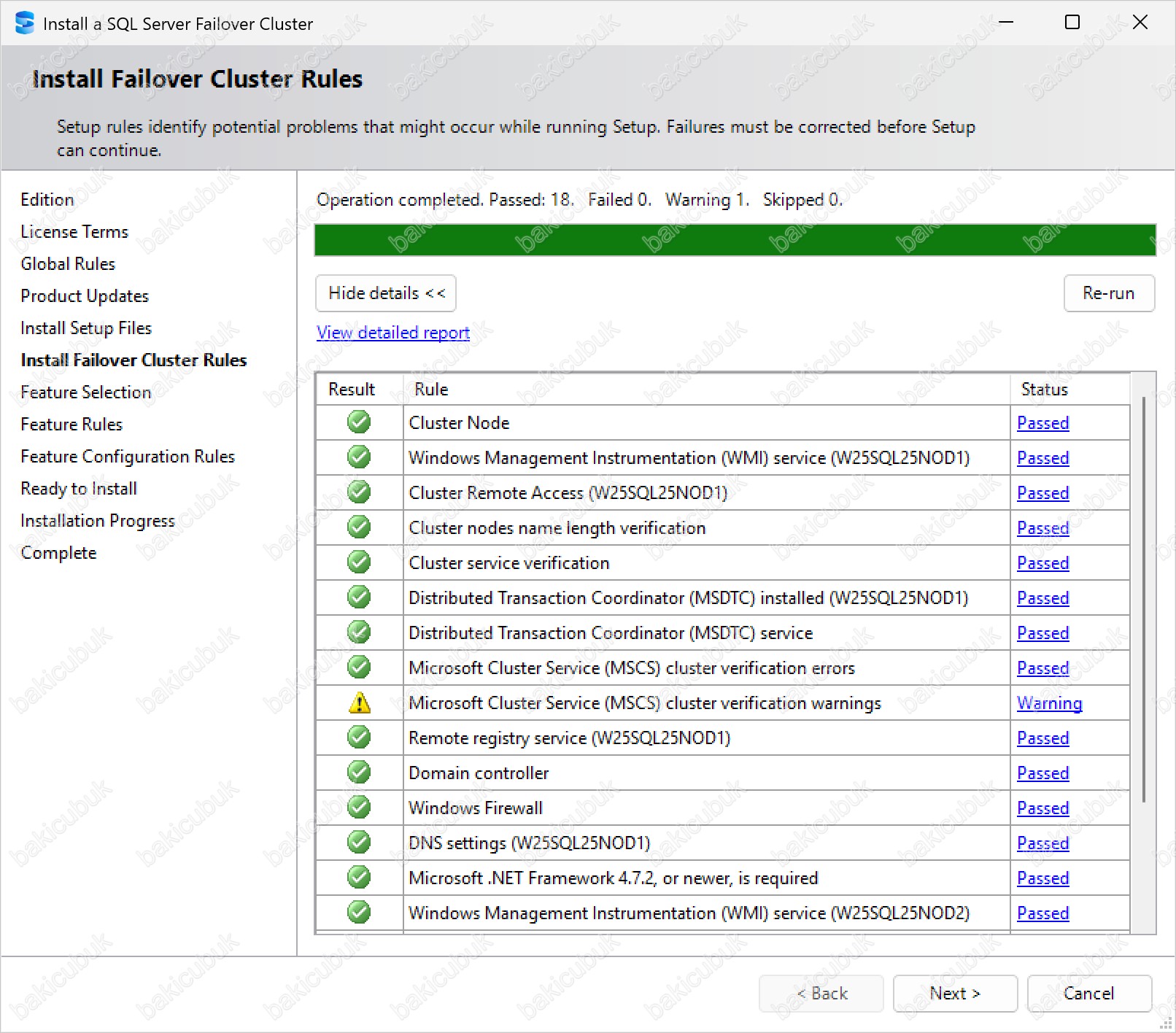Click the check icon next to Domain controller
Screen dimensions: 1176x1033
(358, 773)
